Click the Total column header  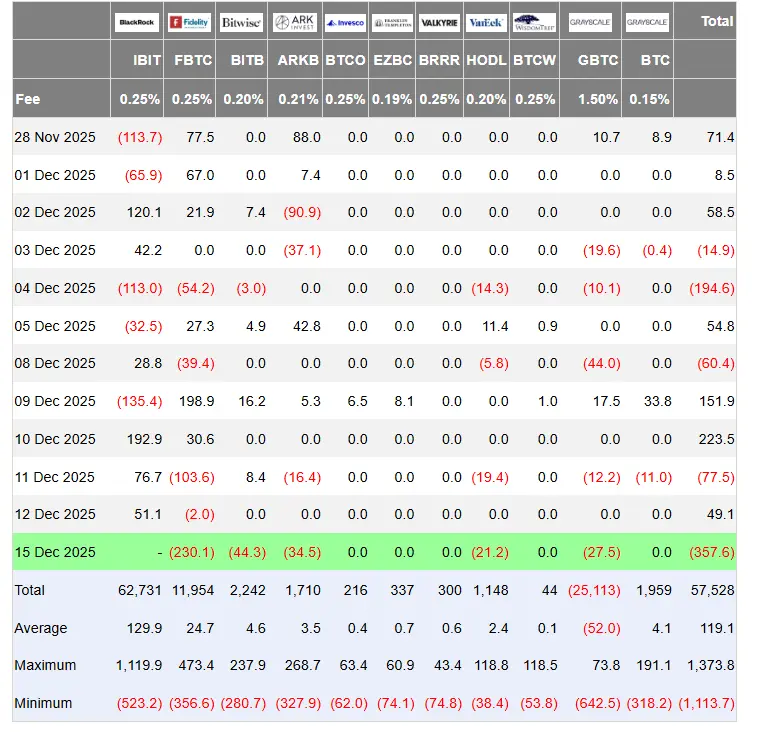tap(716, 21)
